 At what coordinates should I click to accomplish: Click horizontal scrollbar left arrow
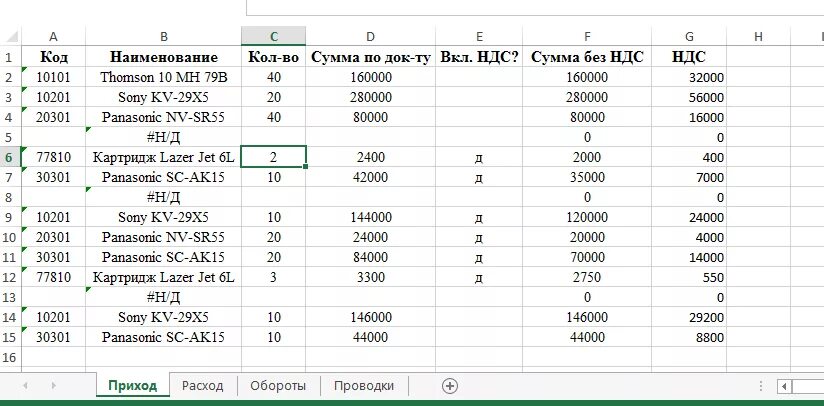click(x=784, y=387)
